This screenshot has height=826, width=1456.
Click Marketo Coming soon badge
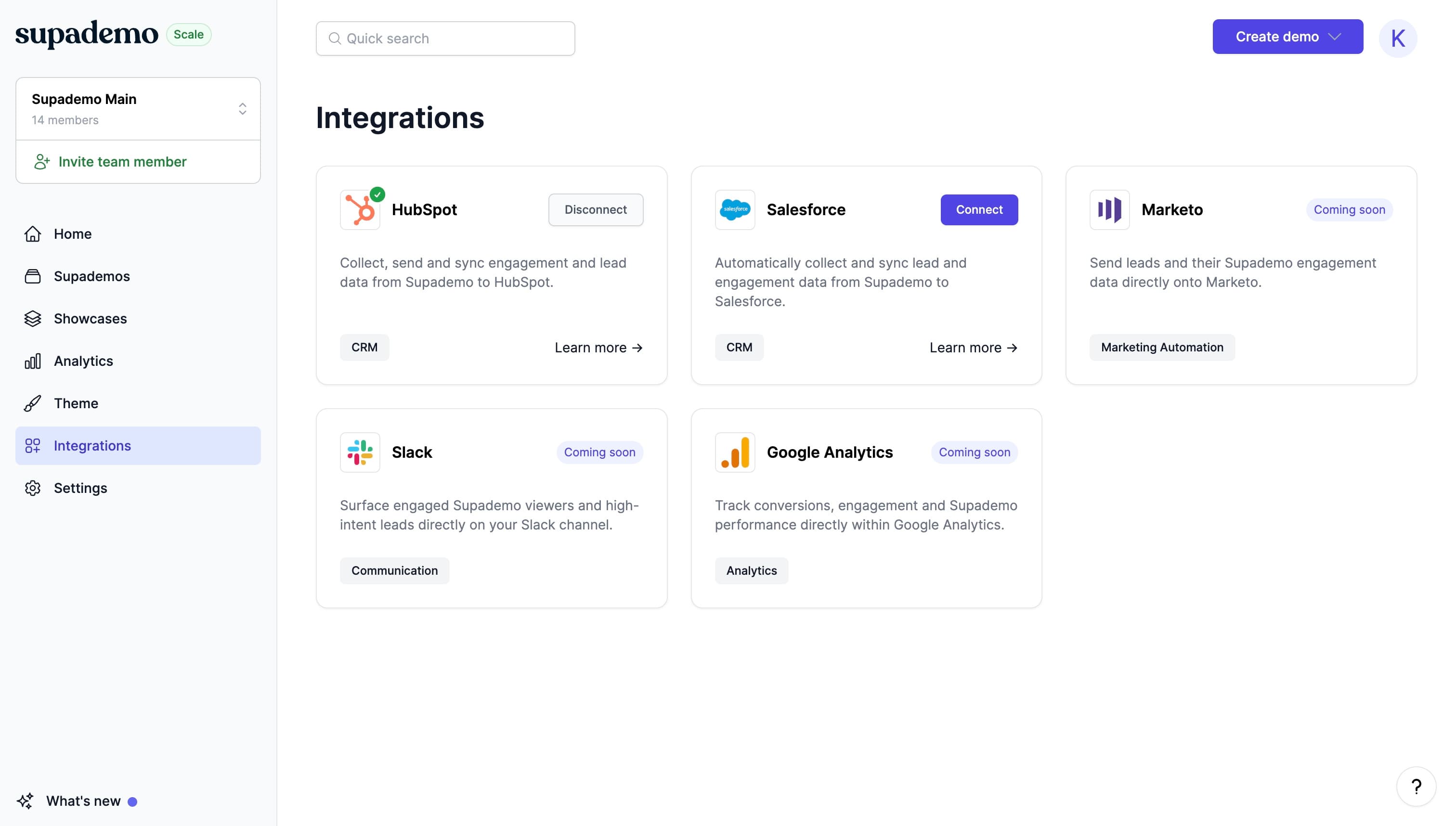pos(1349,210)
